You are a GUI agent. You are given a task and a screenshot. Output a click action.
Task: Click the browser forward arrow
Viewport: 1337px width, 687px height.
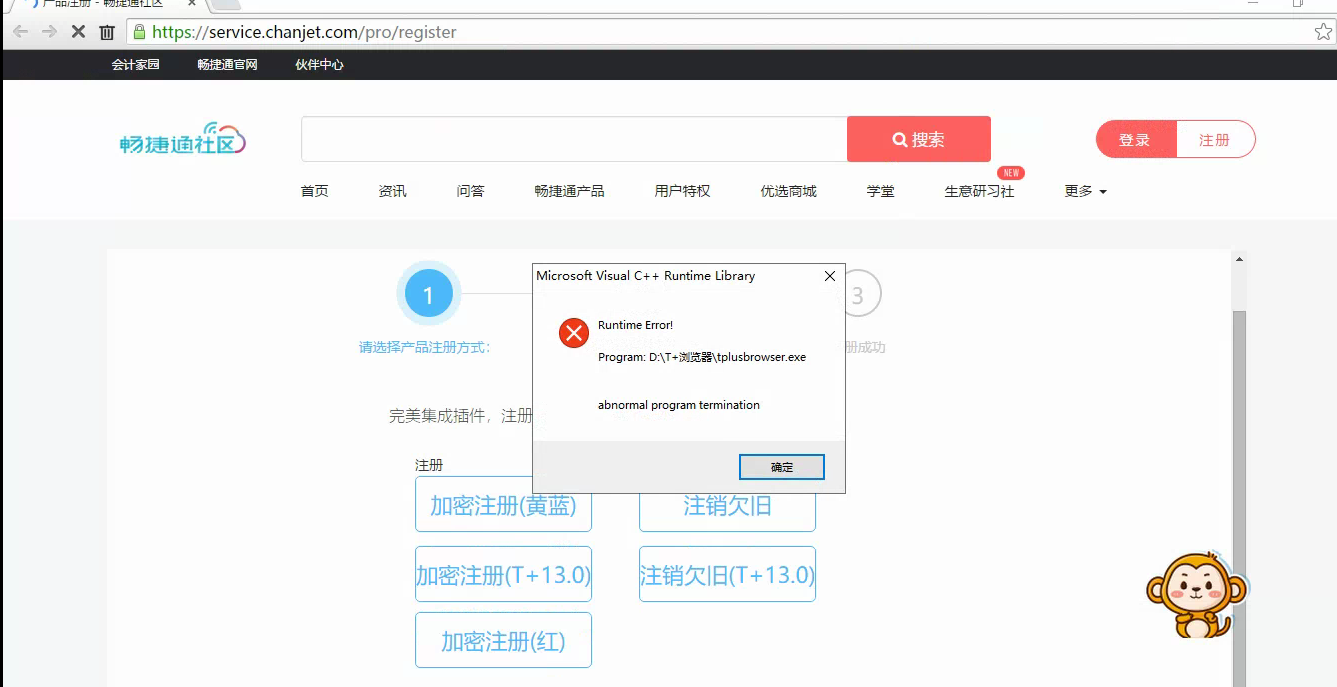click(x=49, y=32)
